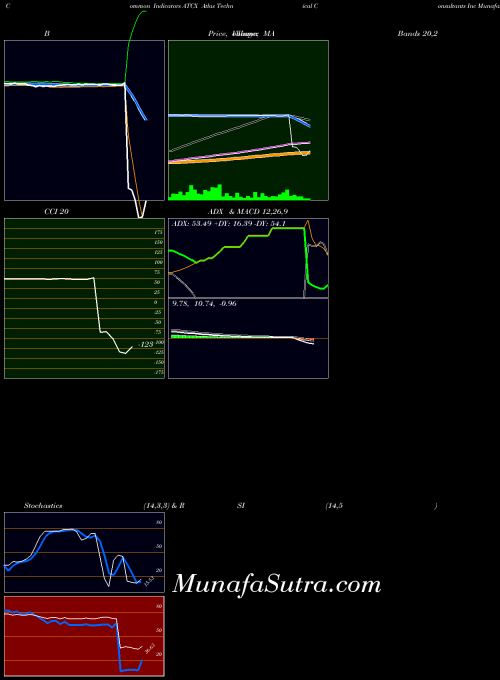
Task: Select the CCI 20 chart panel
Action: tap(85, 298)
